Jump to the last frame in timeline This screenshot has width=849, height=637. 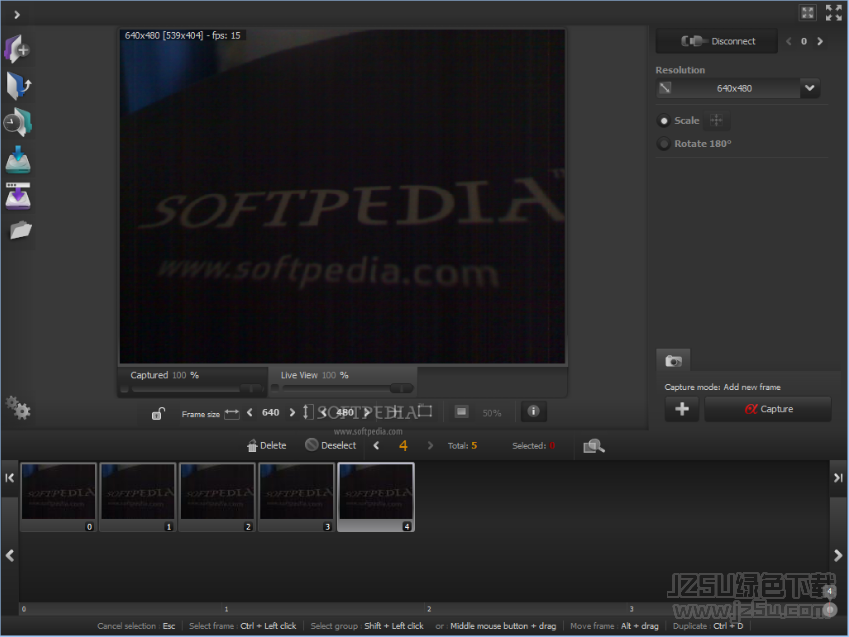(x=838, y=478)
